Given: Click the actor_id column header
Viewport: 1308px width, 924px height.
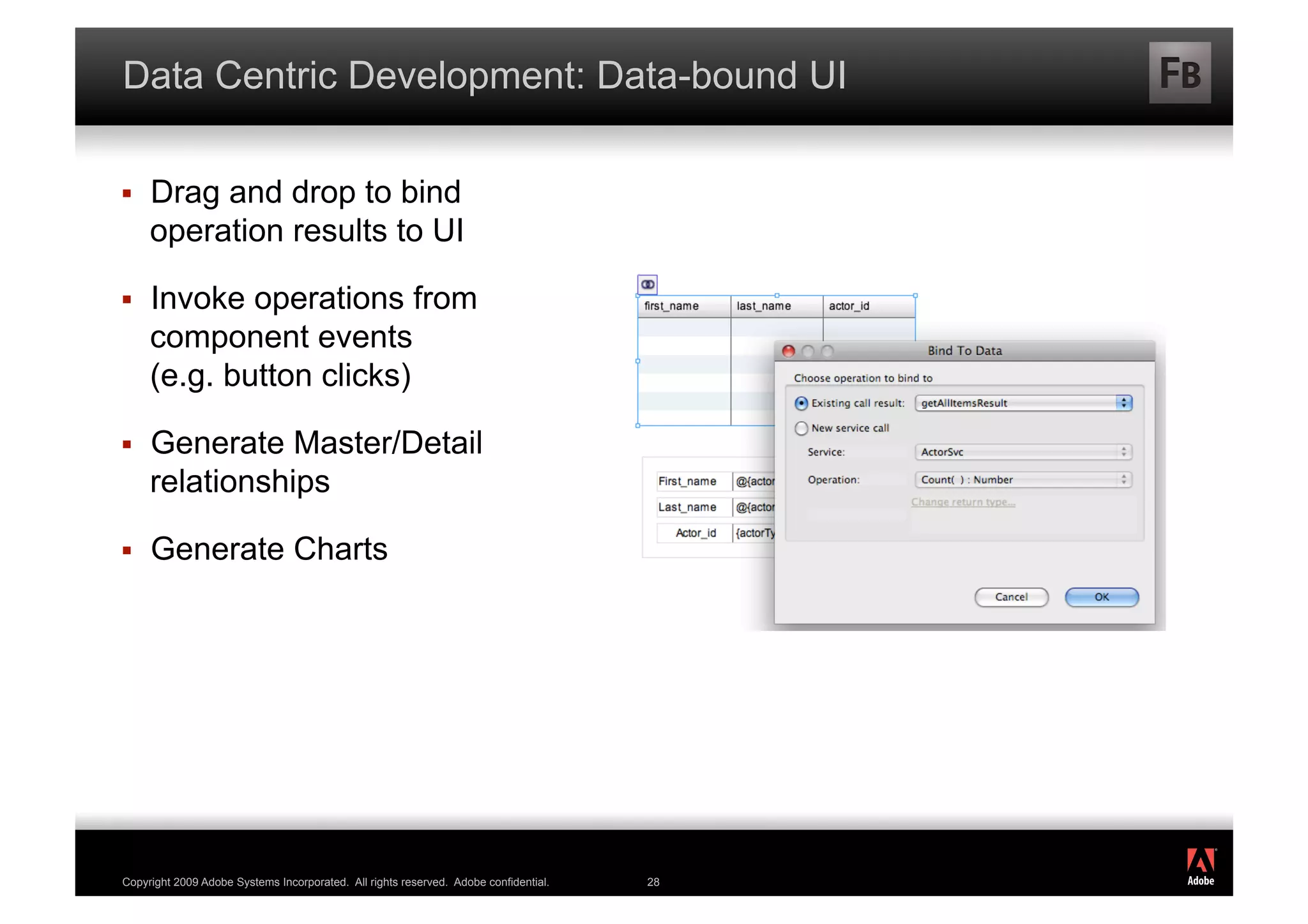Looking at the screenshot, I should coord(869,307).
